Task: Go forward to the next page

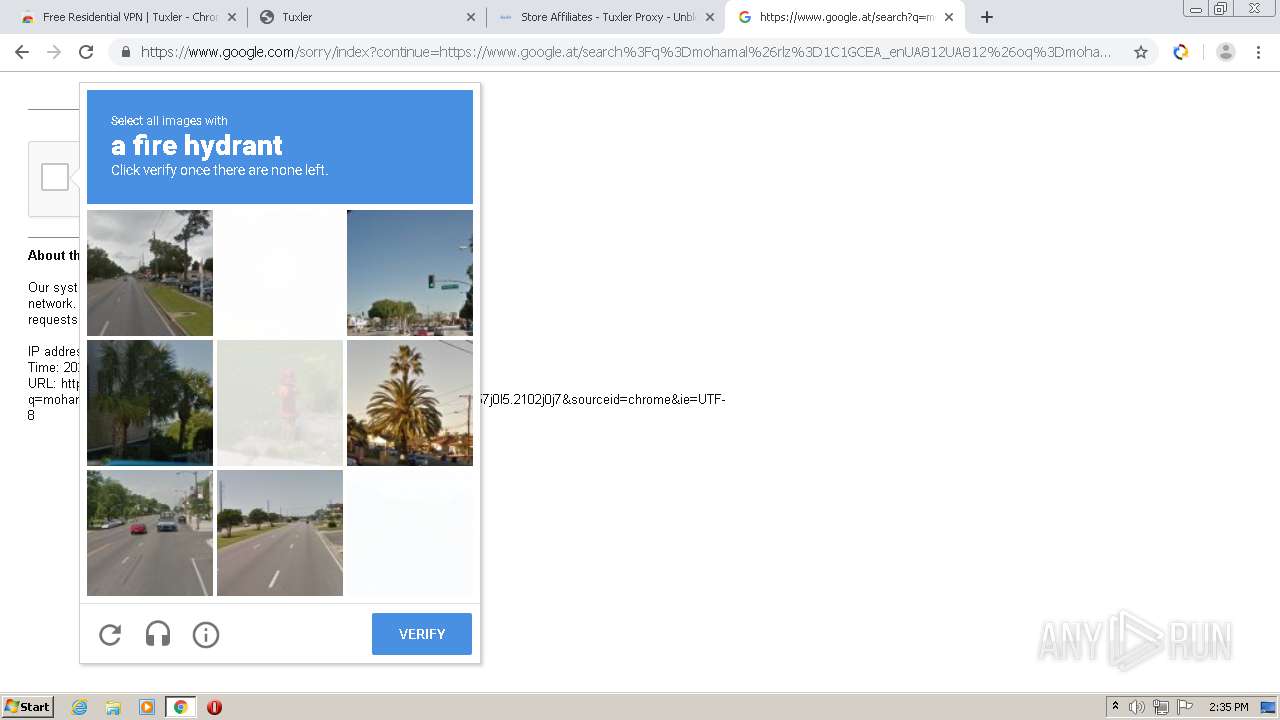Action: click(x=54, y=52)
